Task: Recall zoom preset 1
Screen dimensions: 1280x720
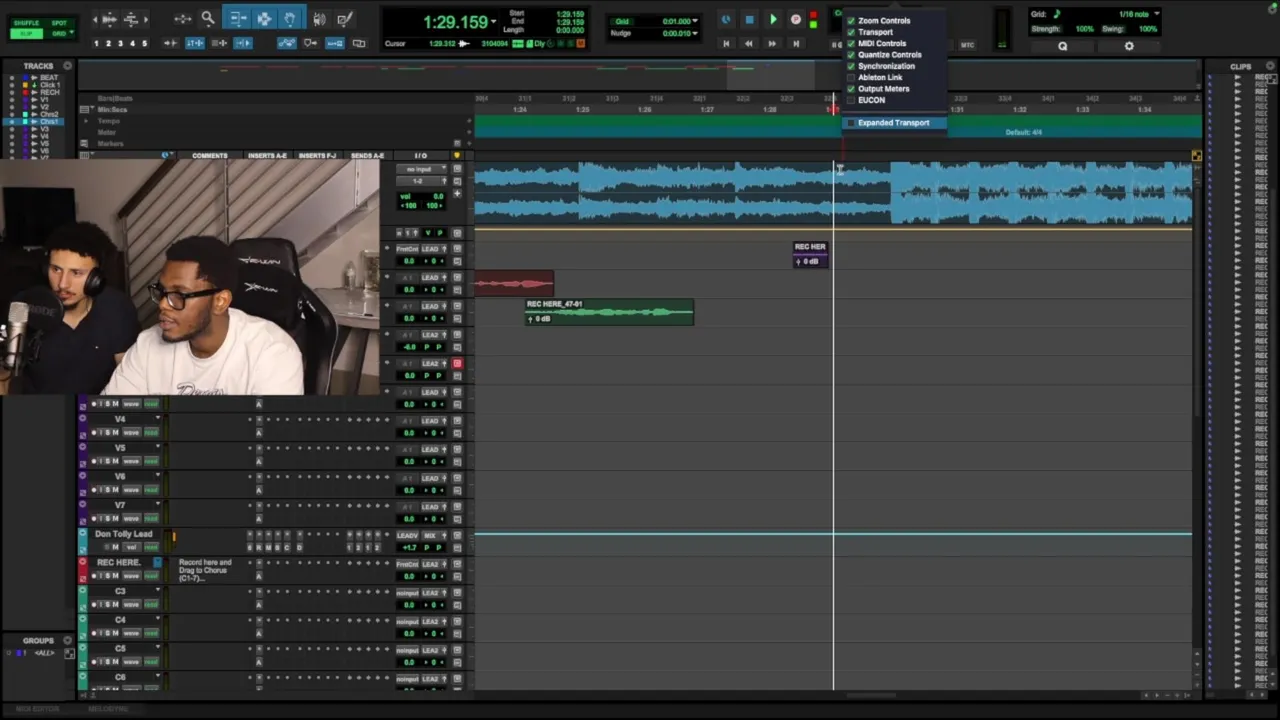Action: 96,43
